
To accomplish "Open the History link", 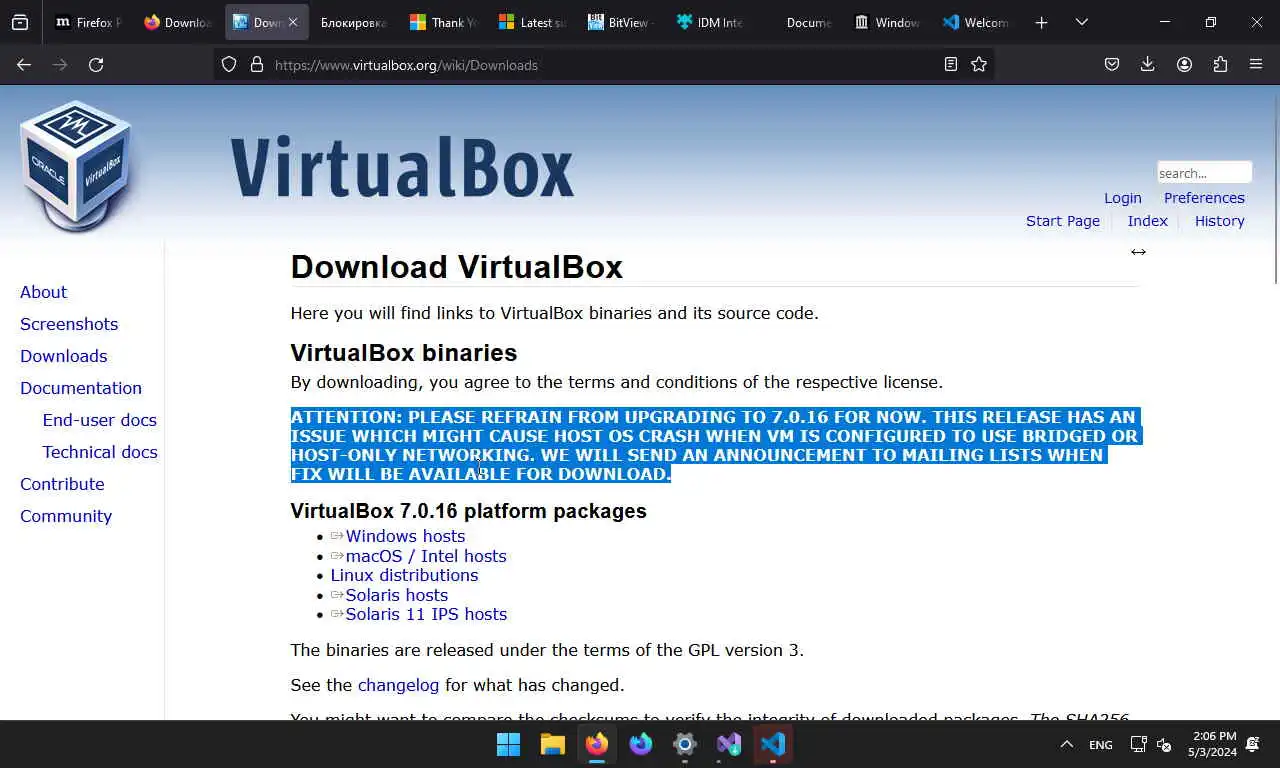I will (x=1219, y=221).
